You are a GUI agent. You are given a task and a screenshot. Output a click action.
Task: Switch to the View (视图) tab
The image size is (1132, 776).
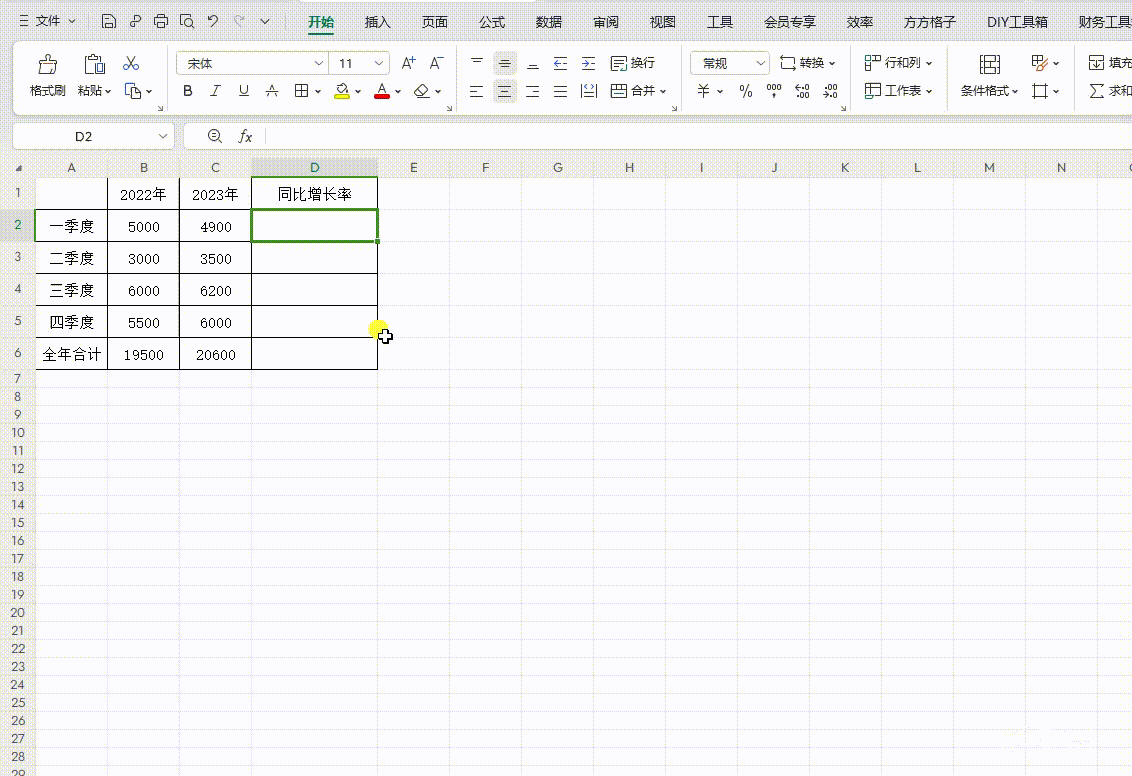click(663, 22)
